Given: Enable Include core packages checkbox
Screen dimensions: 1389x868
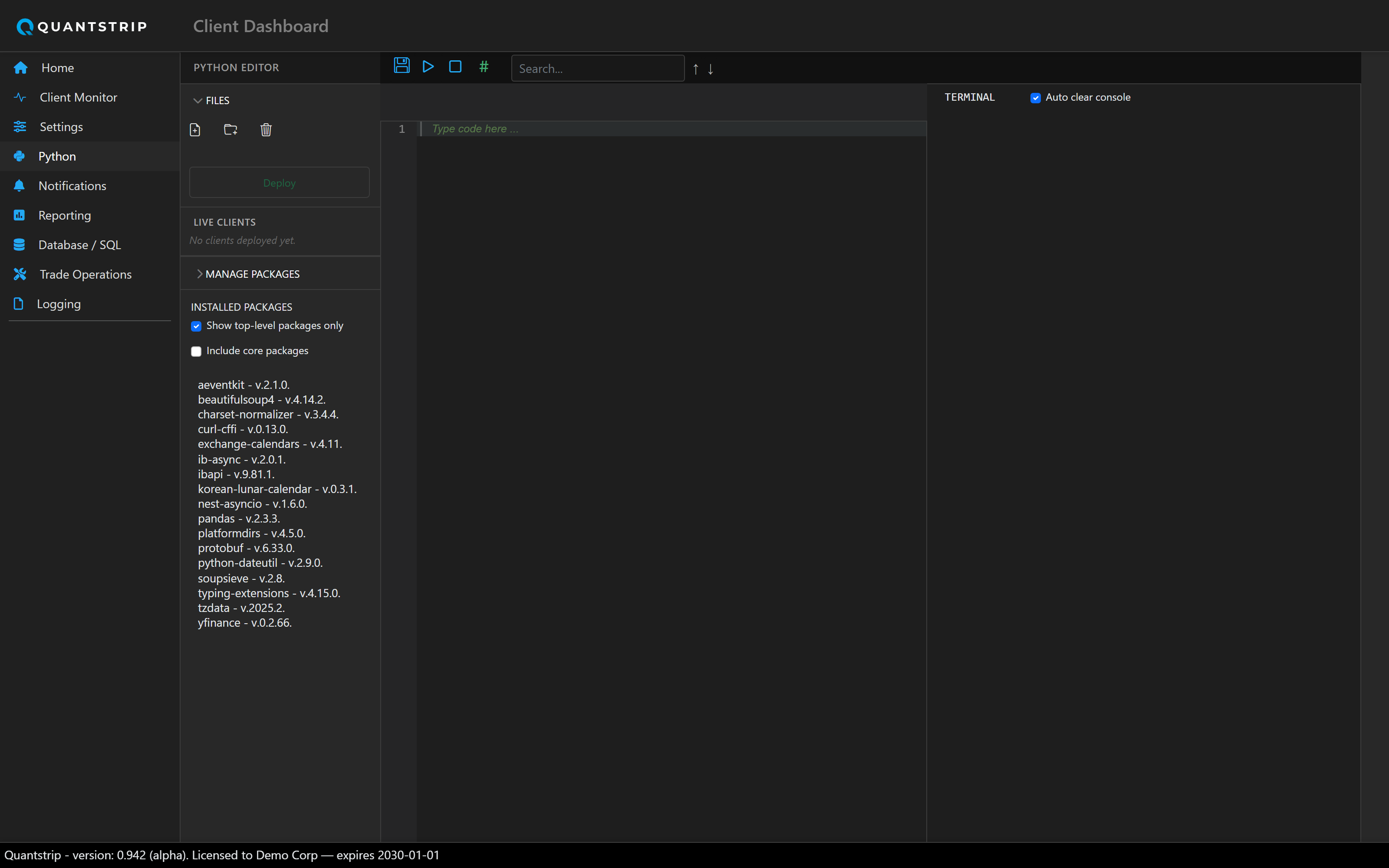Looking at the screenshot, I should coord(196,352).
